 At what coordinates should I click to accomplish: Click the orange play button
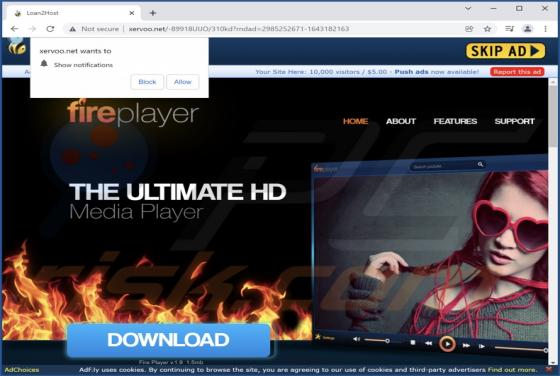pyautogui.click(x=447, y=344)
